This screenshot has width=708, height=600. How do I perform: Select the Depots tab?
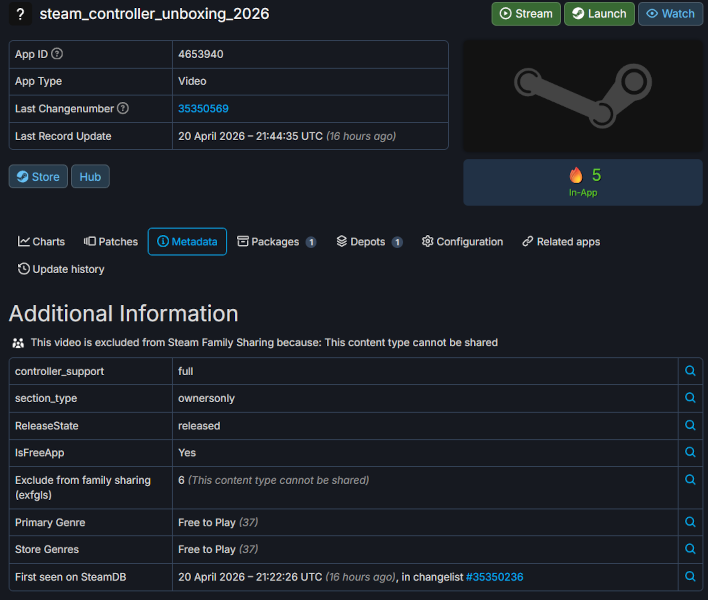(369, 242)
